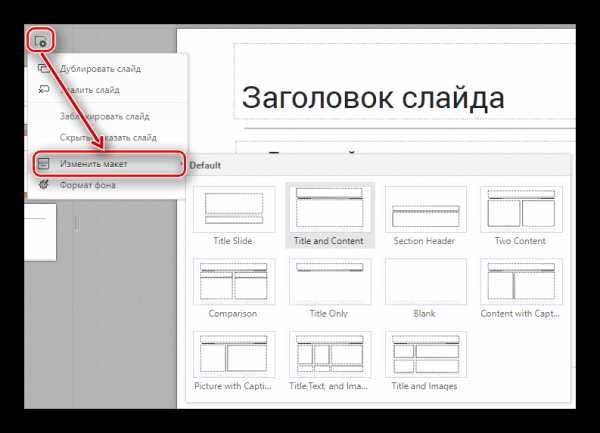Click the change layout icon

[x=44, y=164]
